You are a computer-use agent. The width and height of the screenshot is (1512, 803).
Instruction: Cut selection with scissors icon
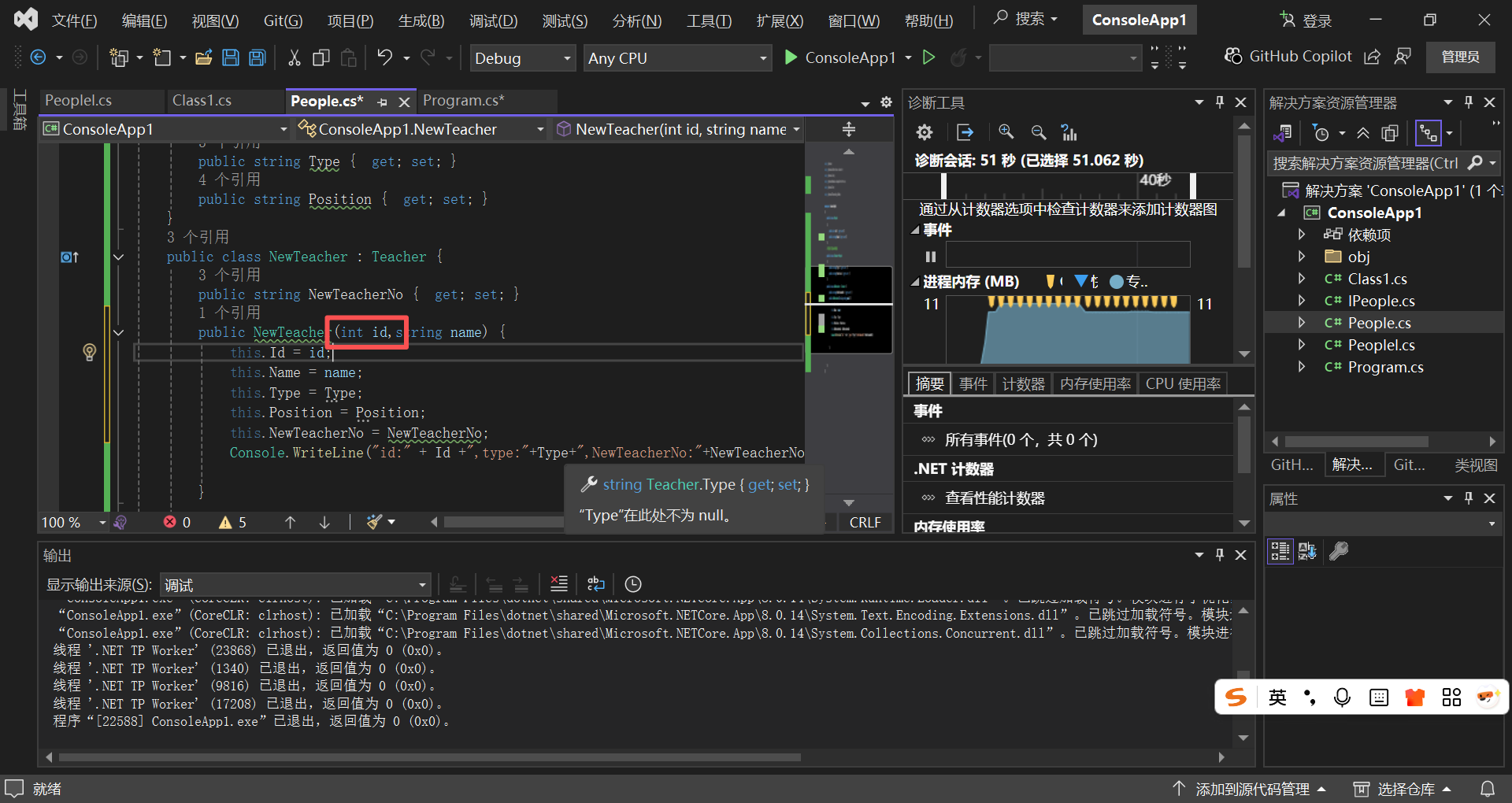click(x=295, y=57)
